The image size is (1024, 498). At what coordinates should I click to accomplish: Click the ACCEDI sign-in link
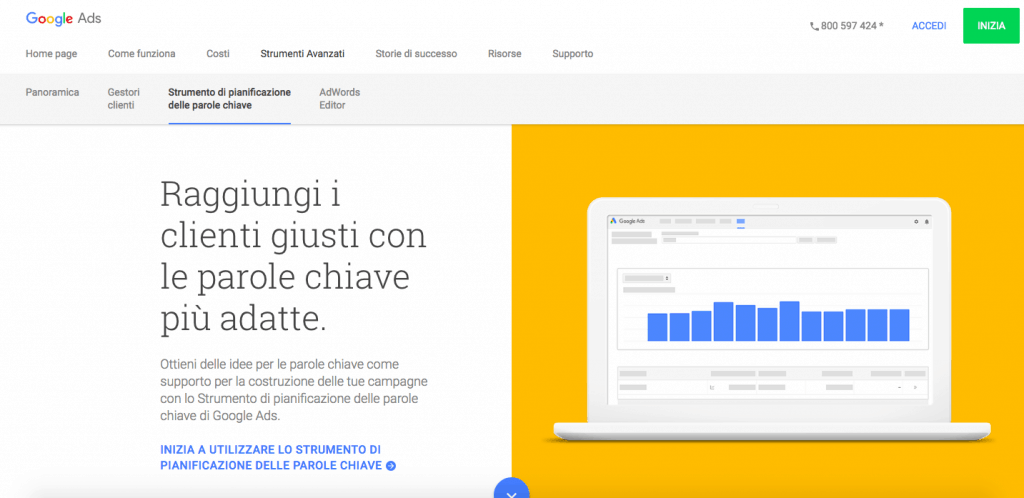[x=929, y=26]
